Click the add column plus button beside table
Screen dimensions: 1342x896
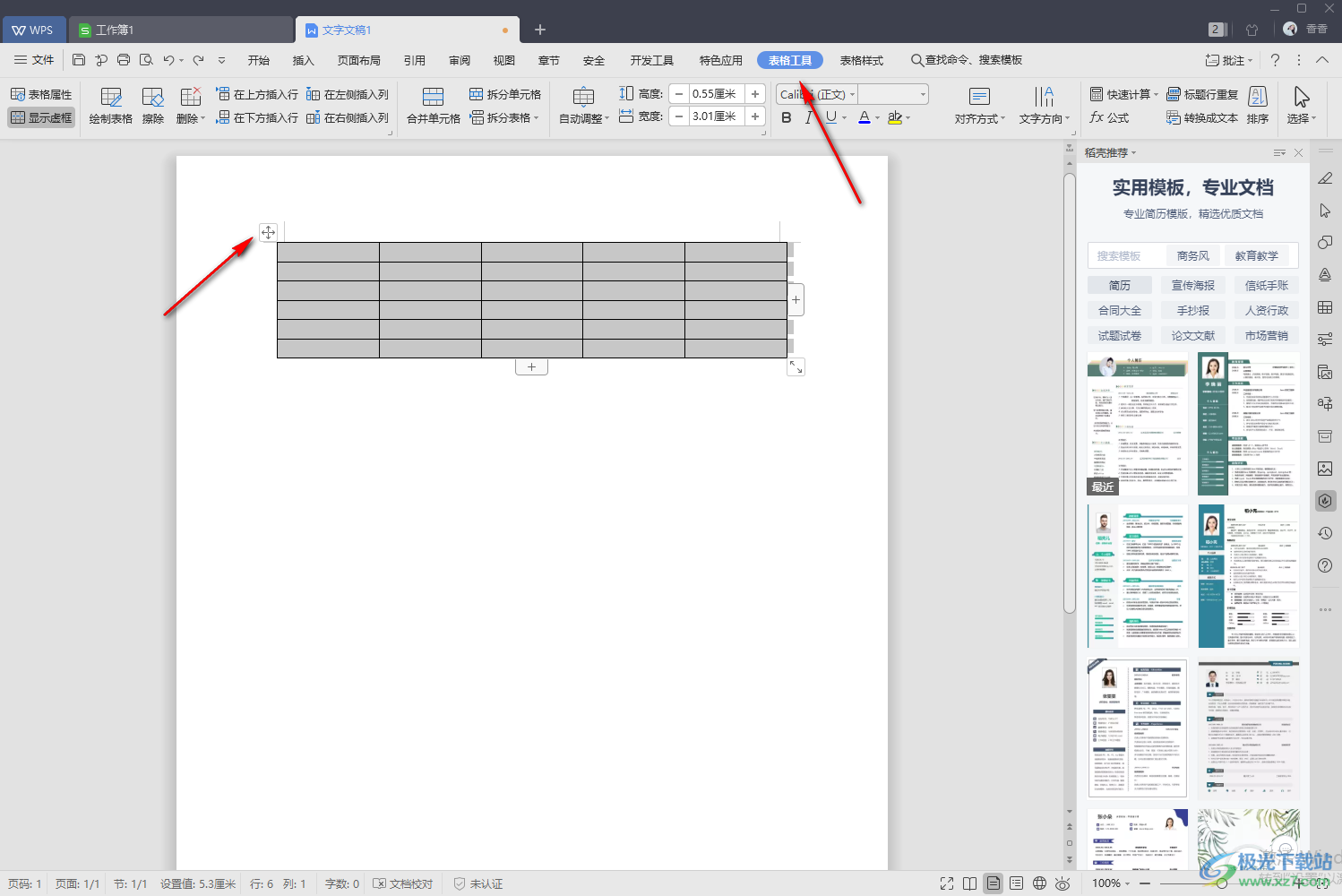[796, 299]
